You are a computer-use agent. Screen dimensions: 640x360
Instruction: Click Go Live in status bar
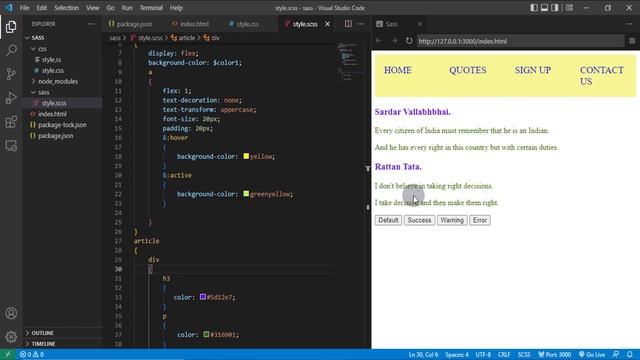tap(592, 354)
